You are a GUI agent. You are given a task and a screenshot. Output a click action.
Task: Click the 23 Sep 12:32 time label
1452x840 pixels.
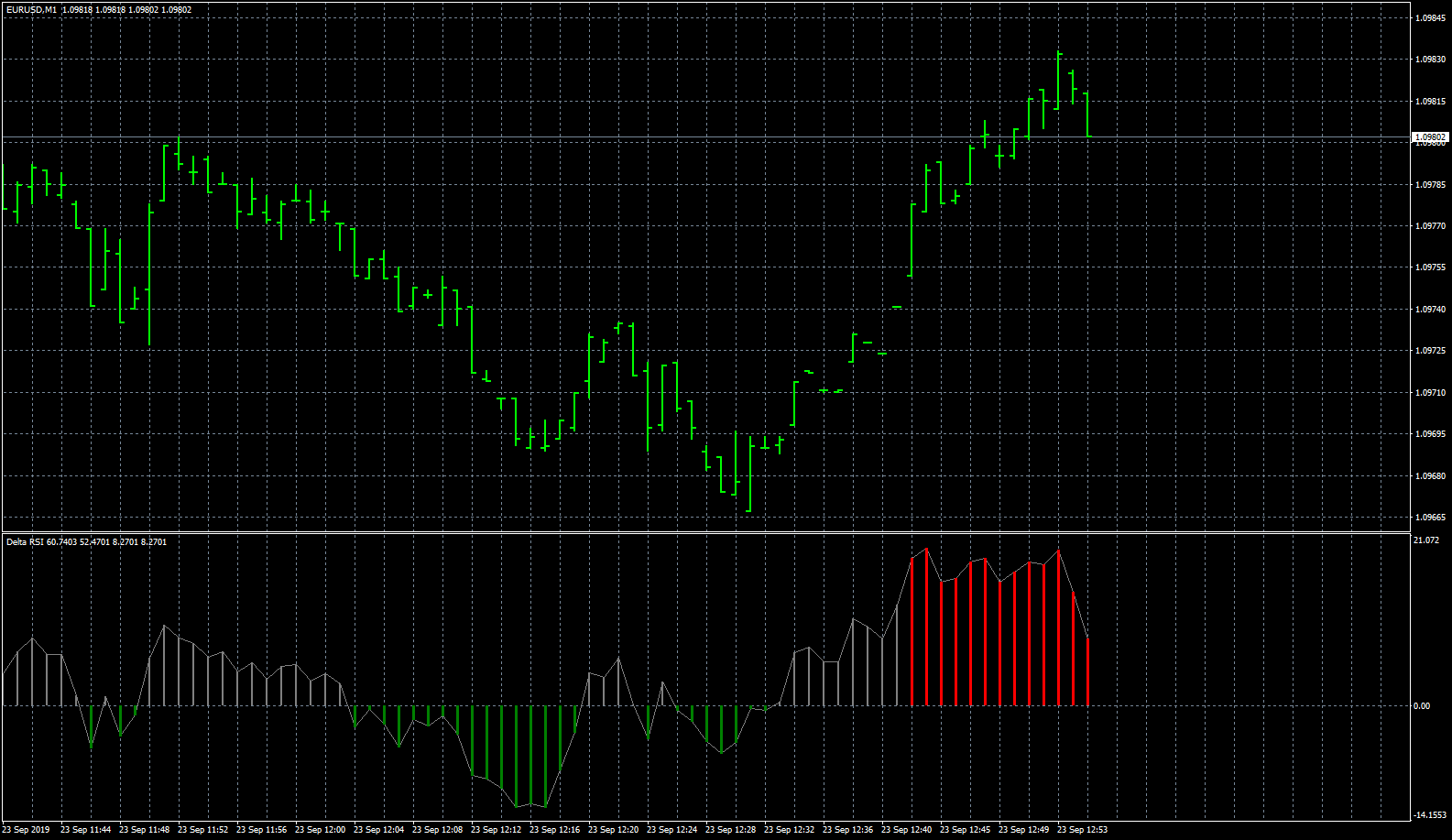790,830
